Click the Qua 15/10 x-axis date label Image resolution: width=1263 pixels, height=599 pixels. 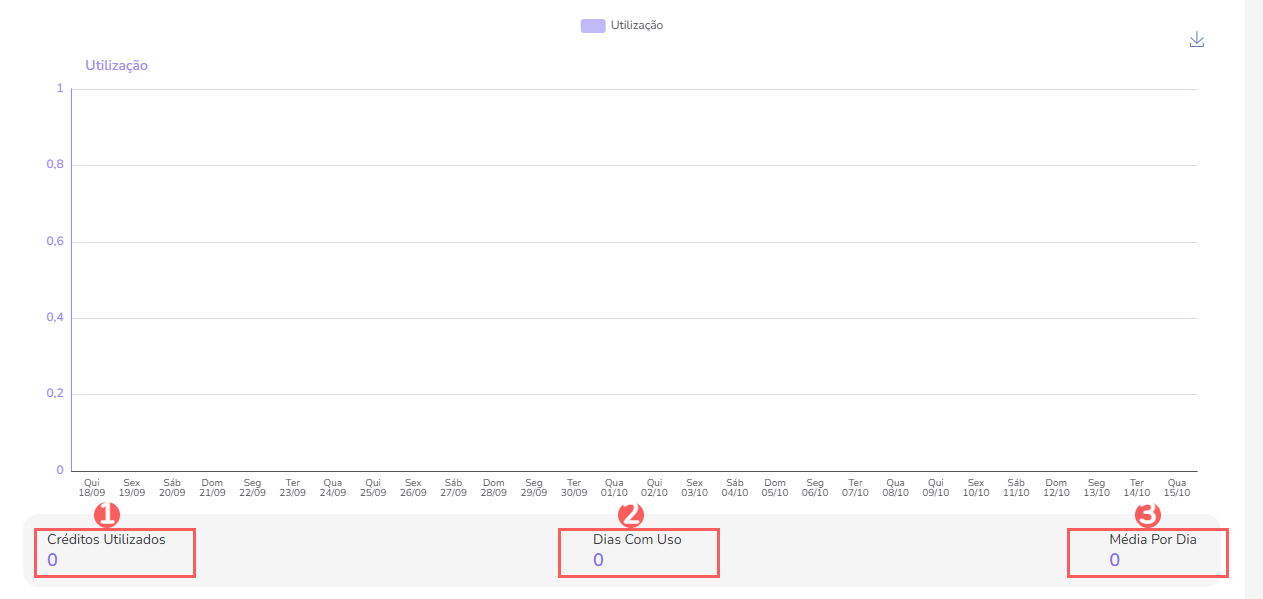pyautogui.click(x=1177, y=487)
